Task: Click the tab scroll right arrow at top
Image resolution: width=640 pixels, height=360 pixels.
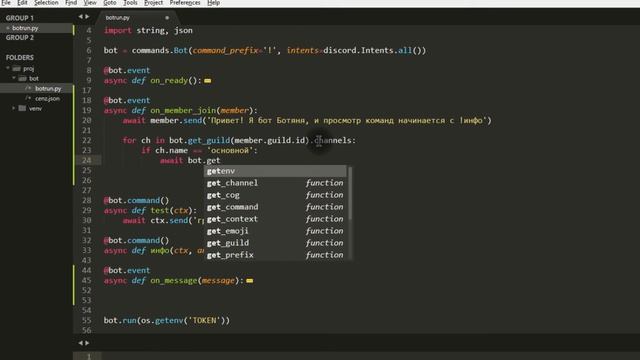Action: [x=87, y=17]
